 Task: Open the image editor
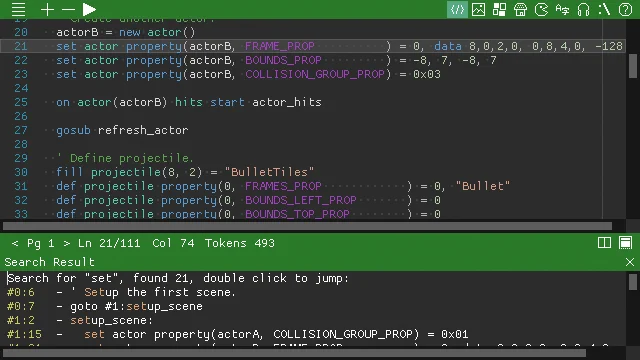pyautogui.click(x=478, y=9)
